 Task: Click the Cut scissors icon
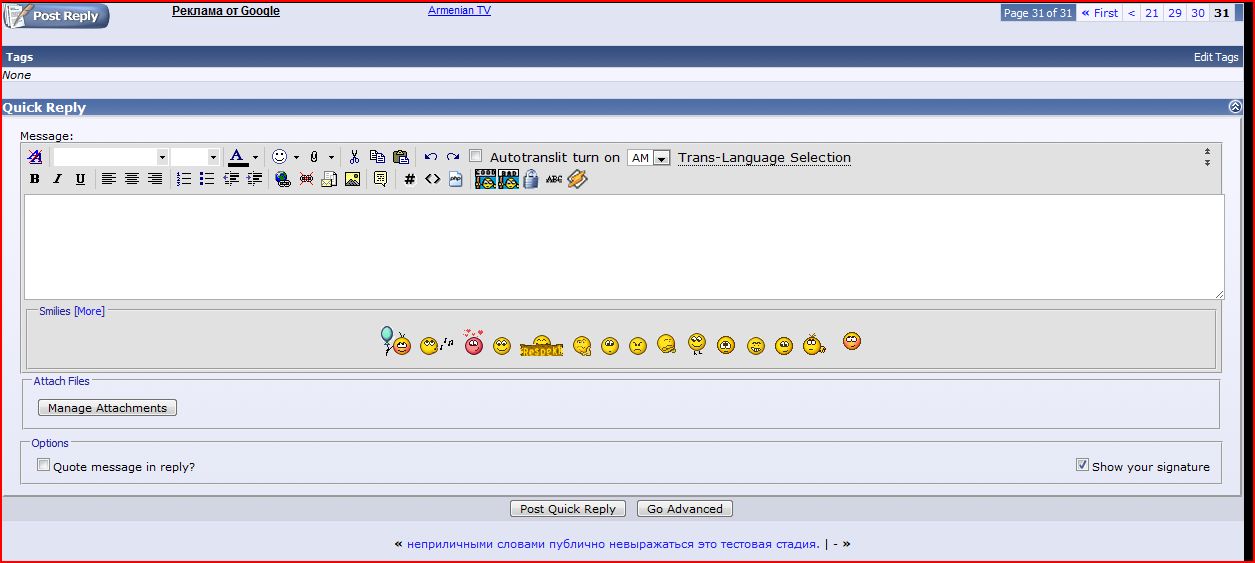(x=354, y=157)
